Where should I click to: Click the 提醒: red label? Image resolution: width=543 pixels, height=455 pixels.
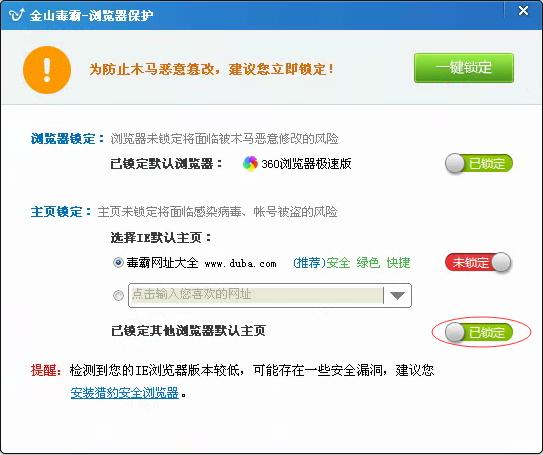pyautogui.click(x=46, y=371)
